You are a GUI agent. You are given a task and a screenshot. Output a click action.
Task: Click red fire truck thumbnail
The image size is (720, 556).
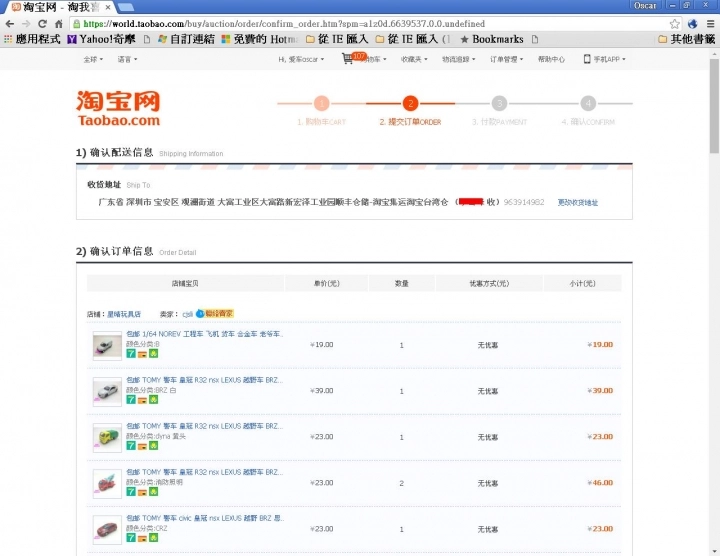pos(107,483)
